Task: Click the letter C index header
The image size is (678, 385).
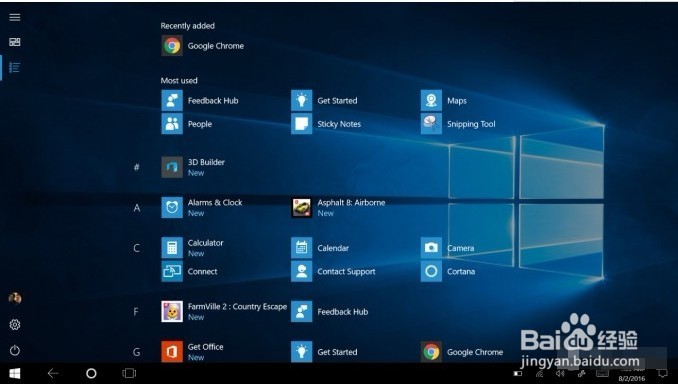Action: [137, 248]
